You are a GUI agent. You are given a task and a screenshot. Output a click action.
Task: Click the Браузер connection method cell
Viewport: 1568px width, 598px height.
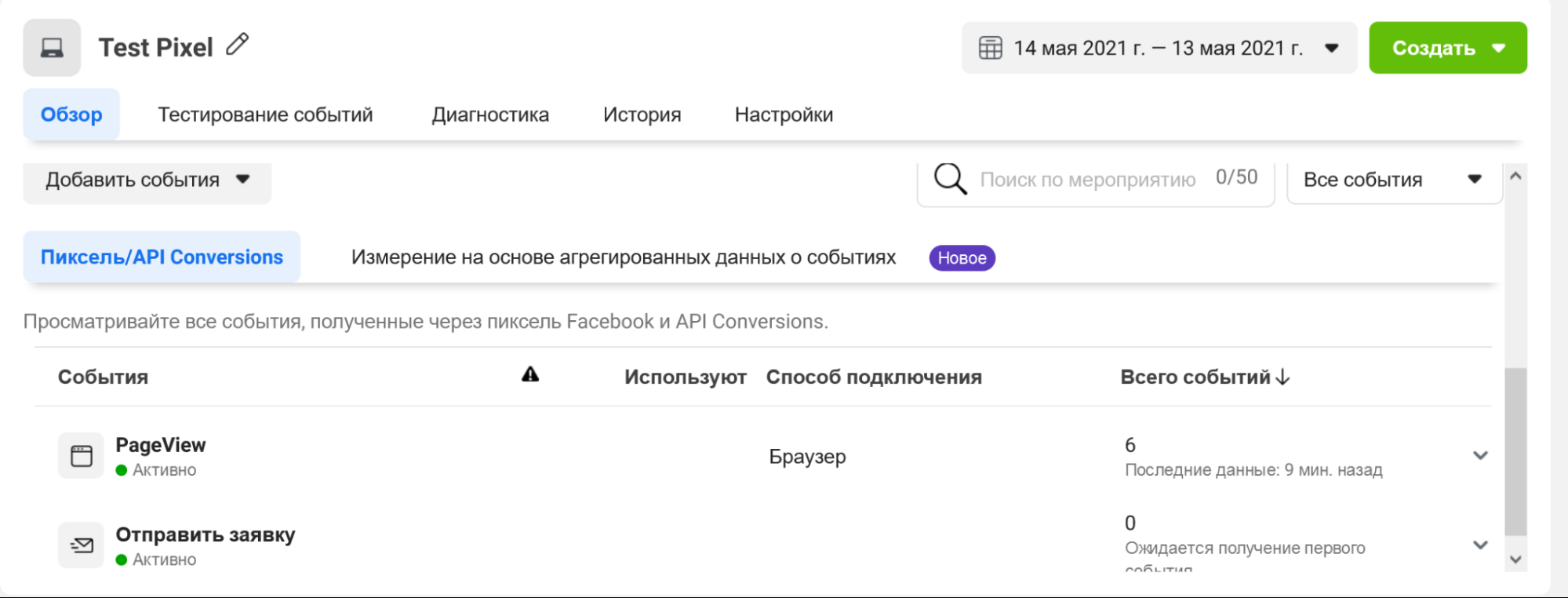pyautogui.click(x=807, y=457)
